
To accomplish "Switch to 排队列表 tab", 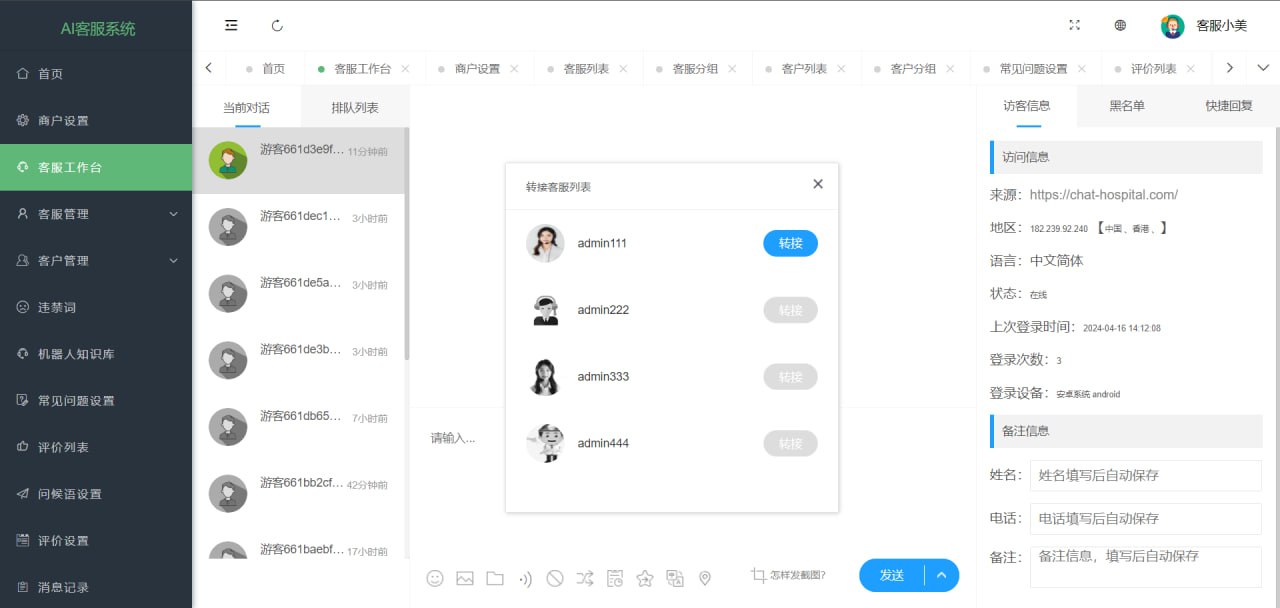I will (355, 108).
